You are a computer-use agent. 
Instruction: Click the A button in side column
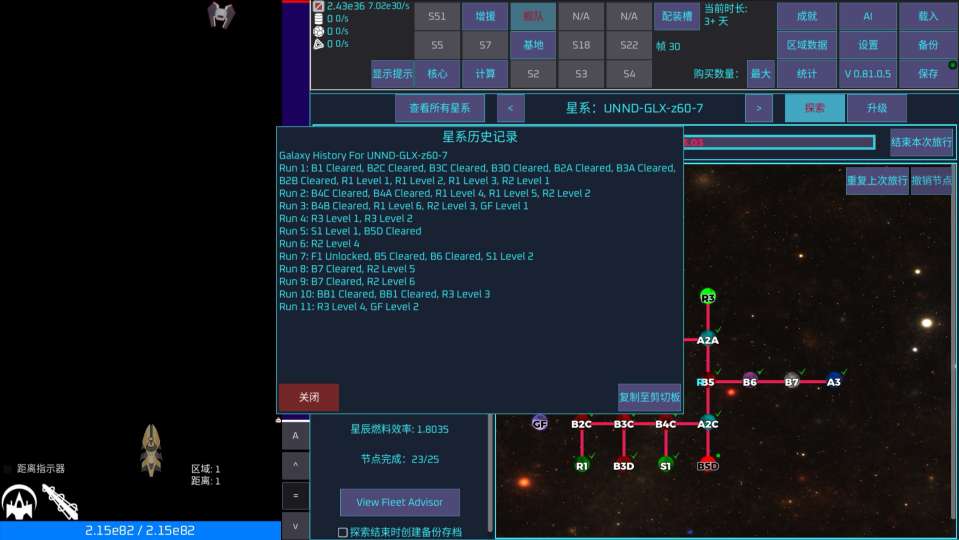[x=295, y=436]
